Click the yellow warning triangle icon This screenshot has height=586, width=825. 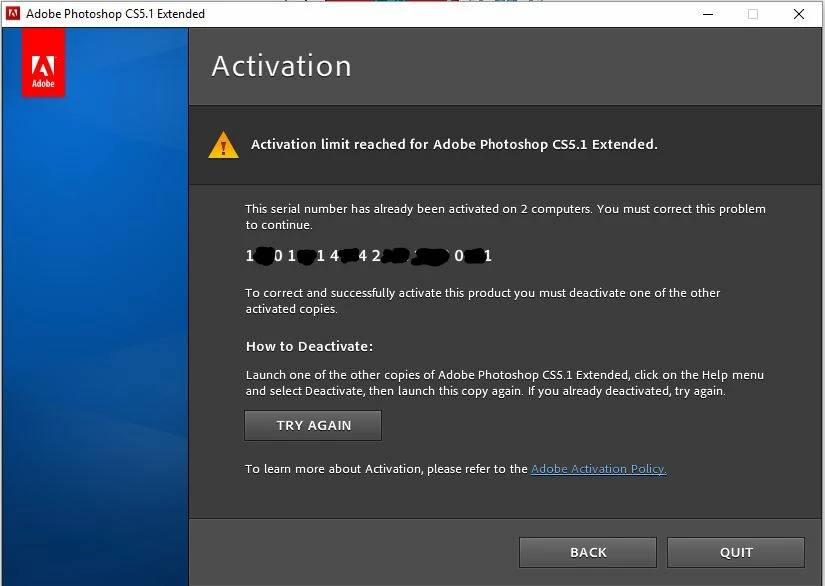[223, 145]
